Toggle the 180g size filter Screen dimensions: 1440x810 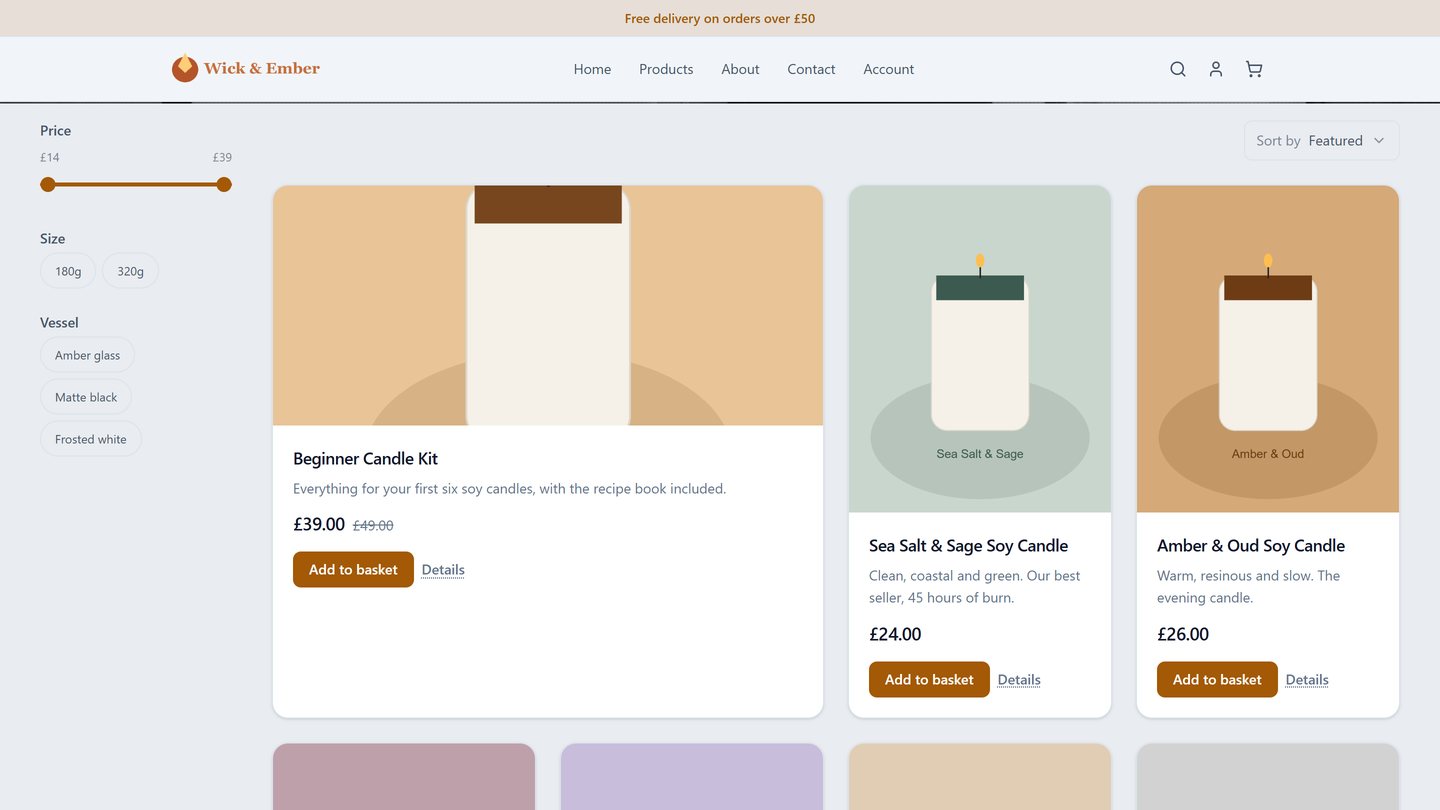(68, 271)
